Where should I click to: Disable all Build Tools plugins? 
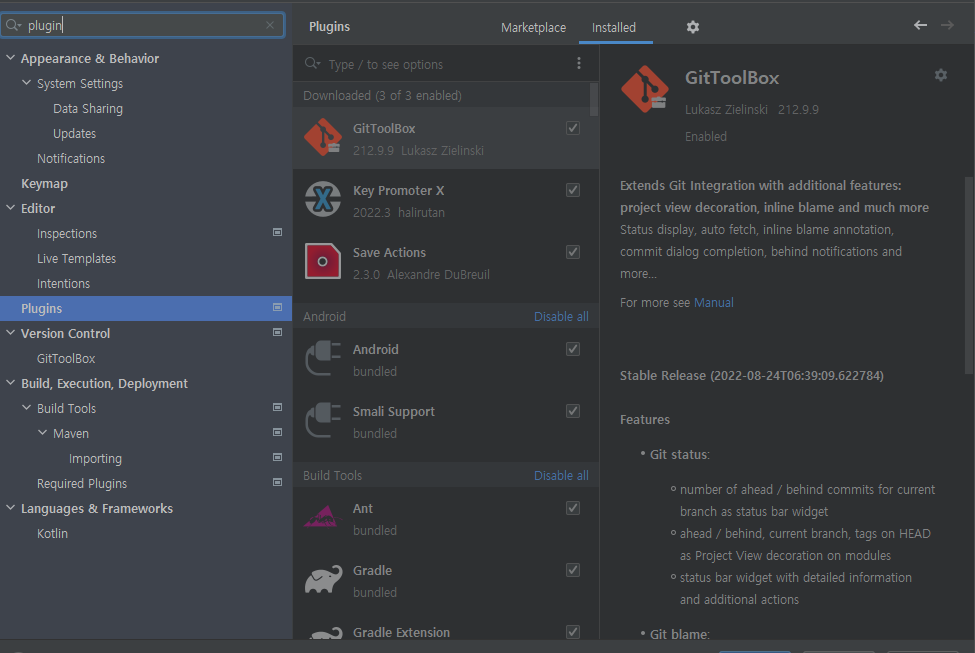pyautogui.click(x=561, y=476)
